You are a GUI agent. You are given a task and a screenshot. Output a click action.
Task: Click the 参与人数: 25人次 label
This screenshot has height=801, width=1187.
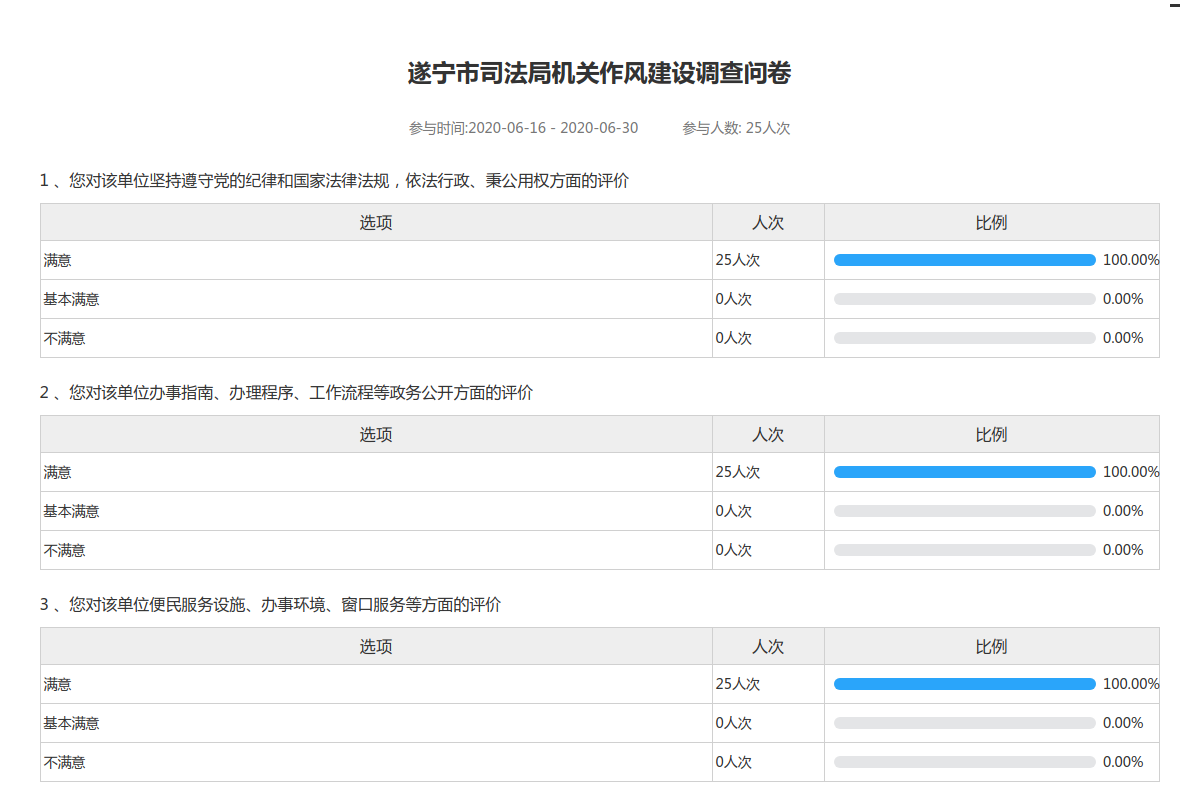tap(736, 128)
